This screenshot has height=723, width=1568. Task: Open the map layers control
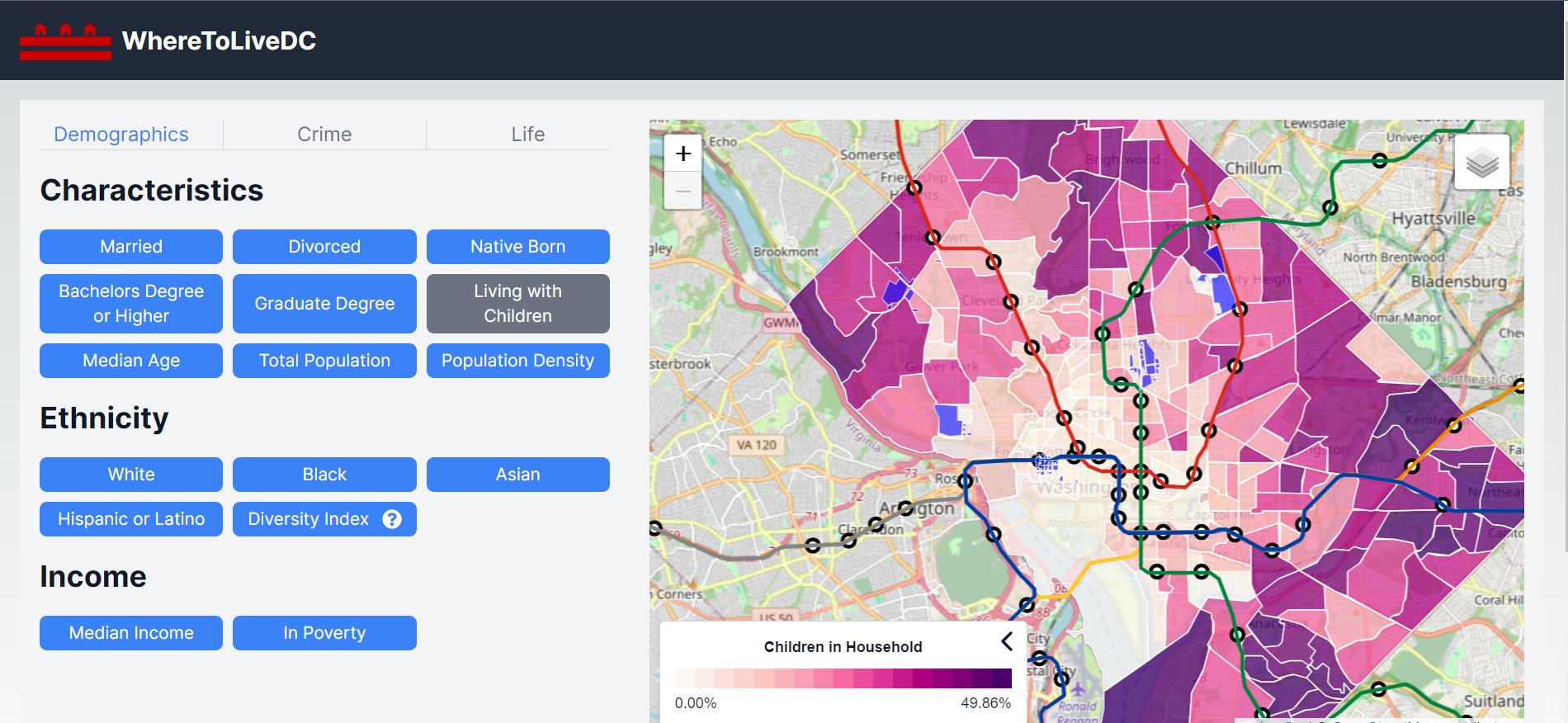(1481, 163)
